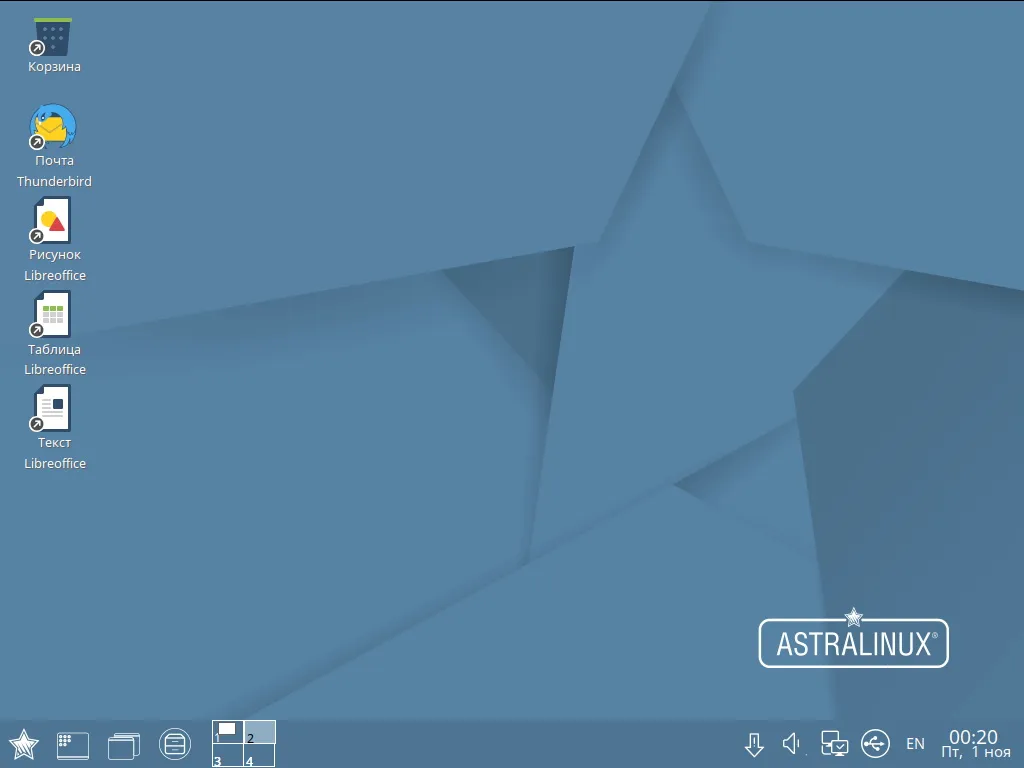
Task: Open Рисунок Libreoffice drawing shortcut
Action: click(52, 220)
